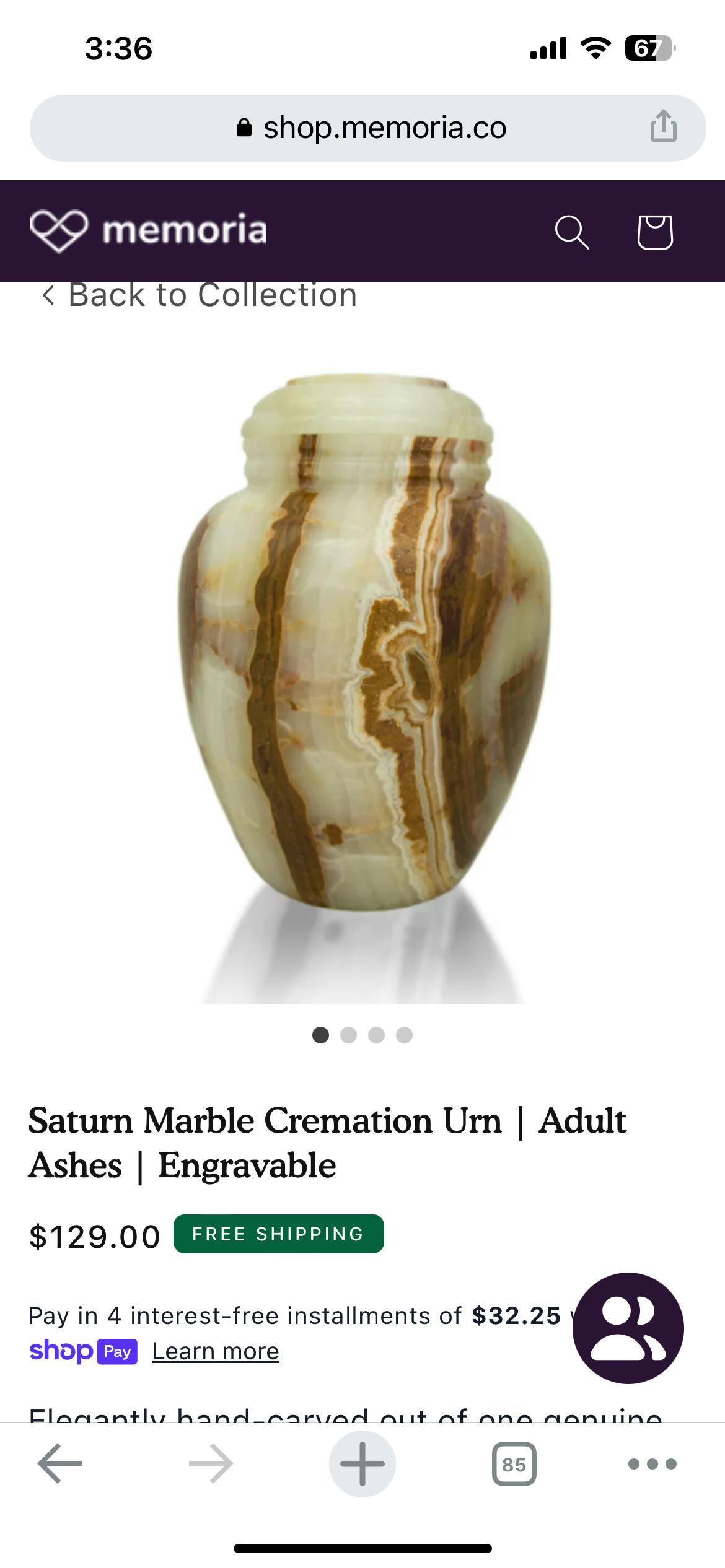Open the browser three-dots menu
The image size is (725, 1568).
click(x=652, y=1464)
